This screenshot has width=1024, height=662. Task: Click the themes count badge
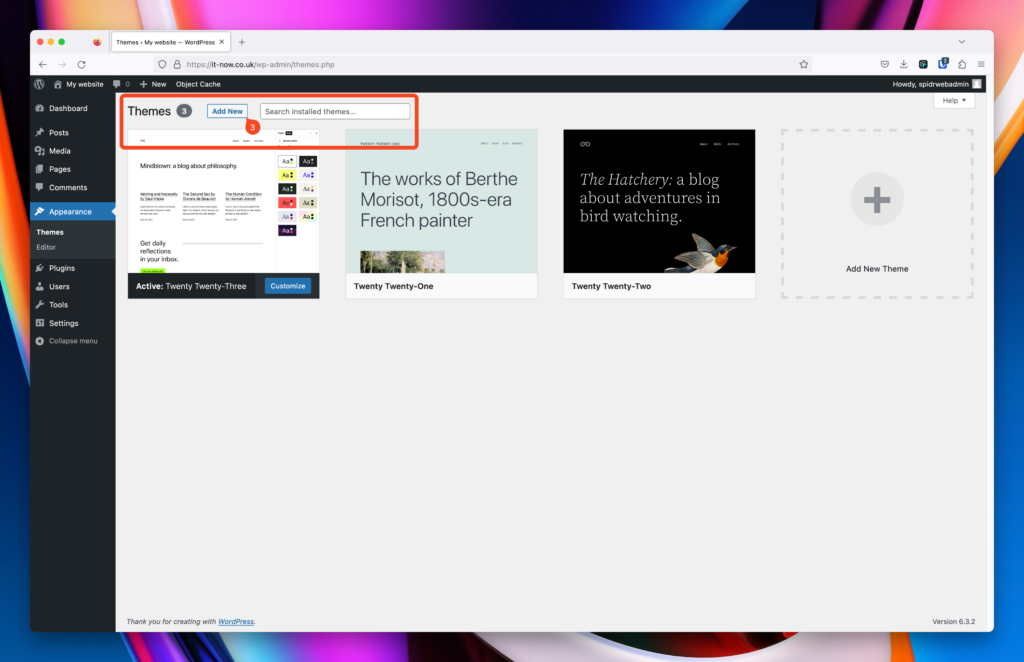coord(184,111)
